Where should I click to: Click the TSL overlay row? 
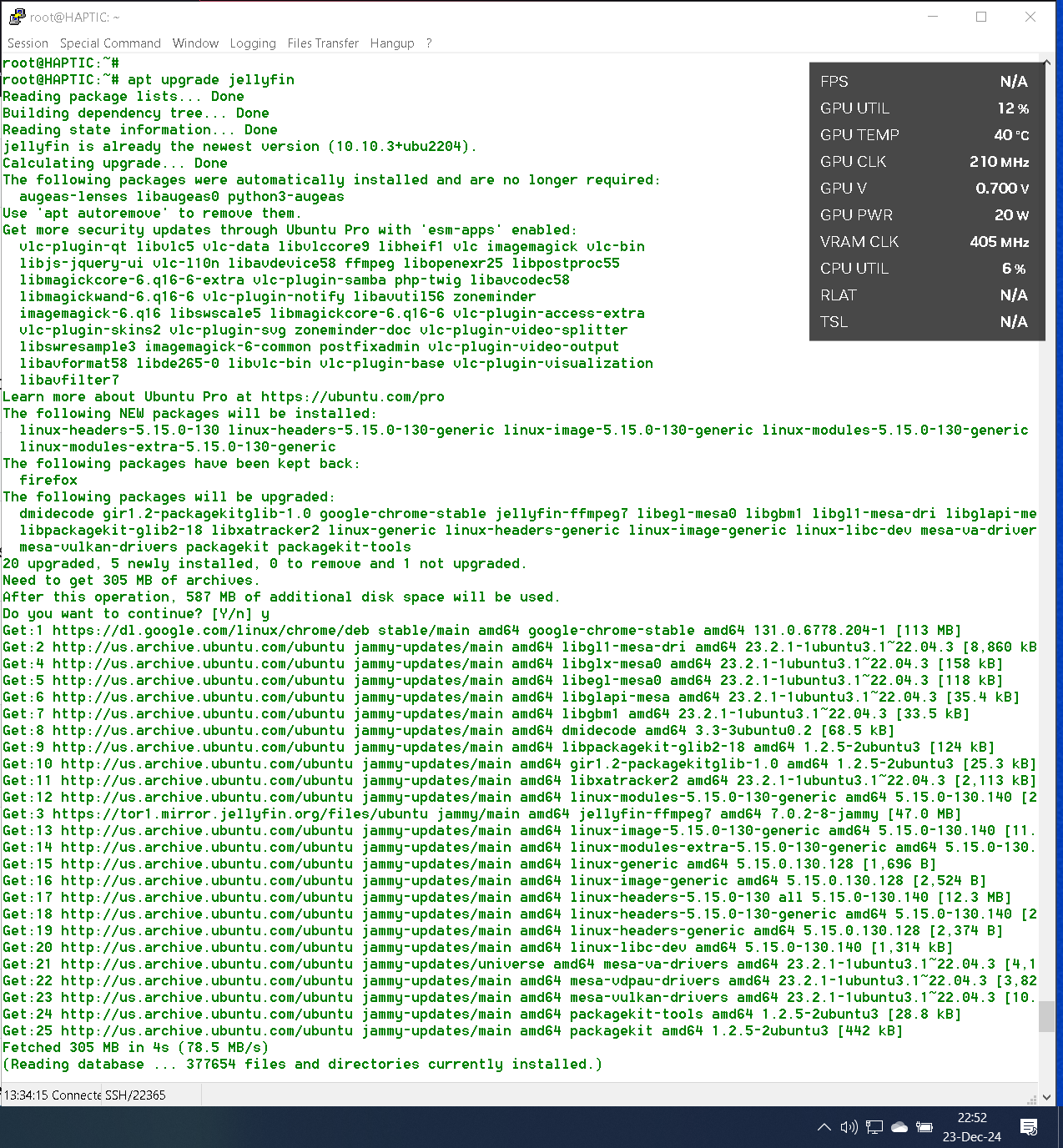coord(924,322)
